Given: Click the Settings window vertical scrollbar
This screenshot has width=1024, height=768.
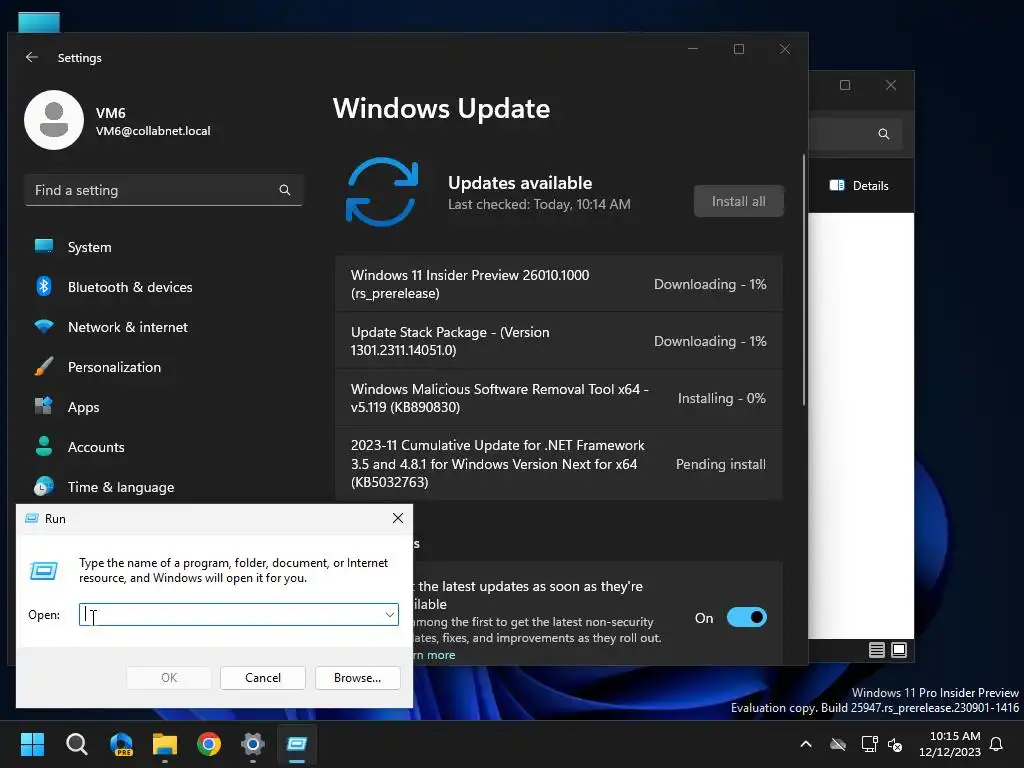Looking at the screenshot, I should click(804, 280).
